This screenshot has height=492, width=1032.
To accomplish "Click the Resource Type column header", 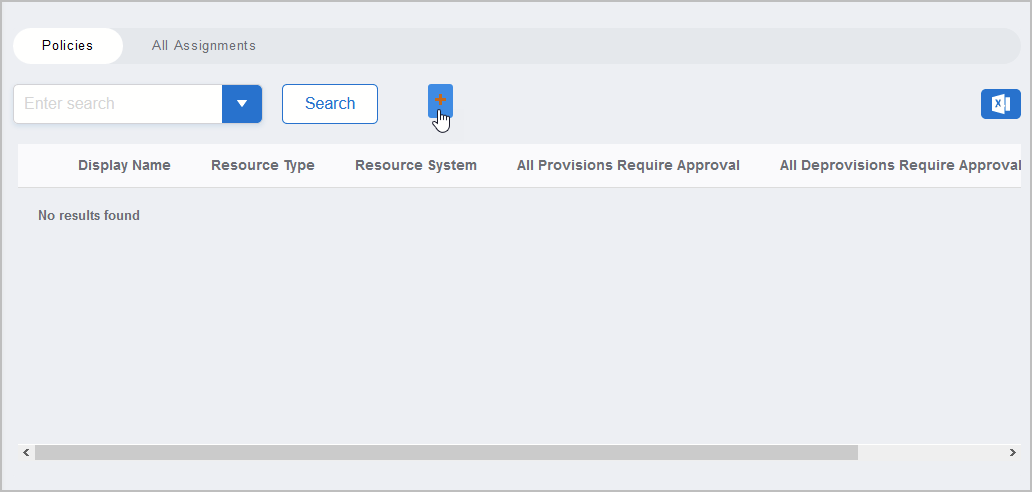I will tap(263, 166).
